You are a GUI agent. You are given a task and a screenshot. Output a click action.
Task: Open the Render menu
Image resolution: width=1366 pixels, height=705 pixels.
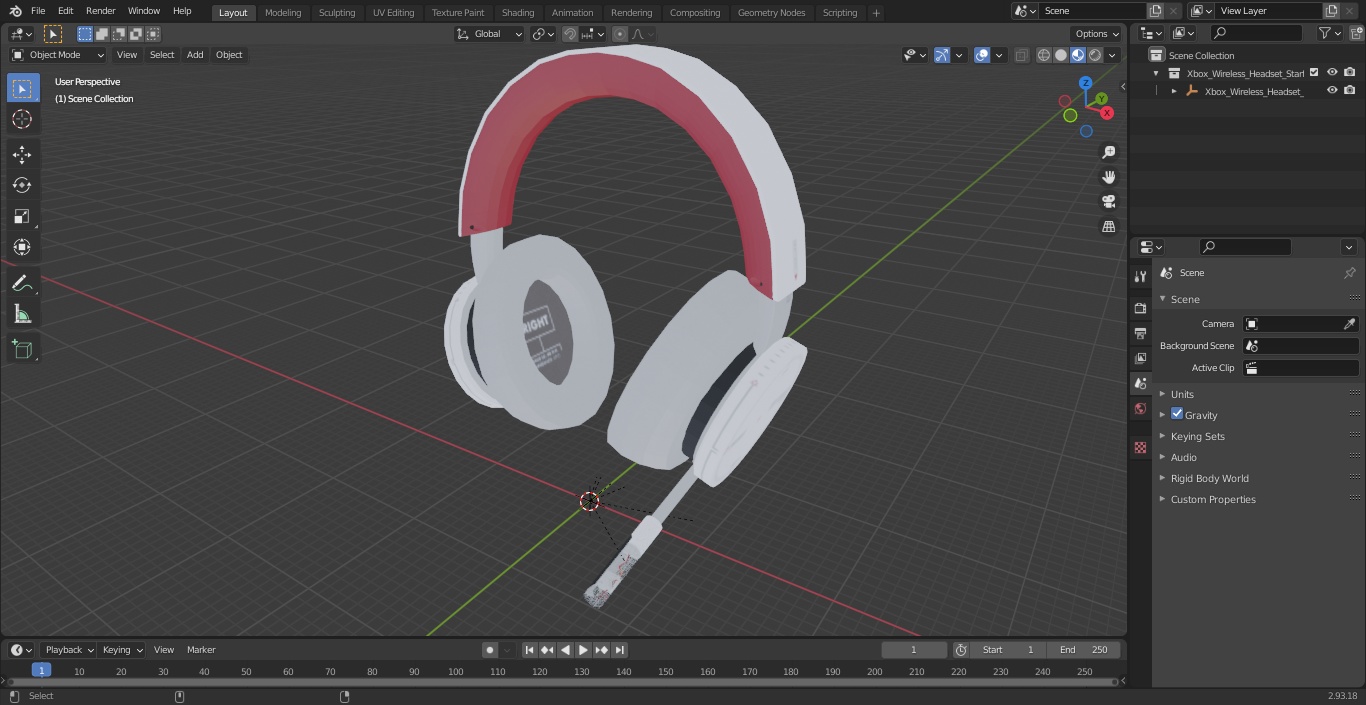click(101, 11)
